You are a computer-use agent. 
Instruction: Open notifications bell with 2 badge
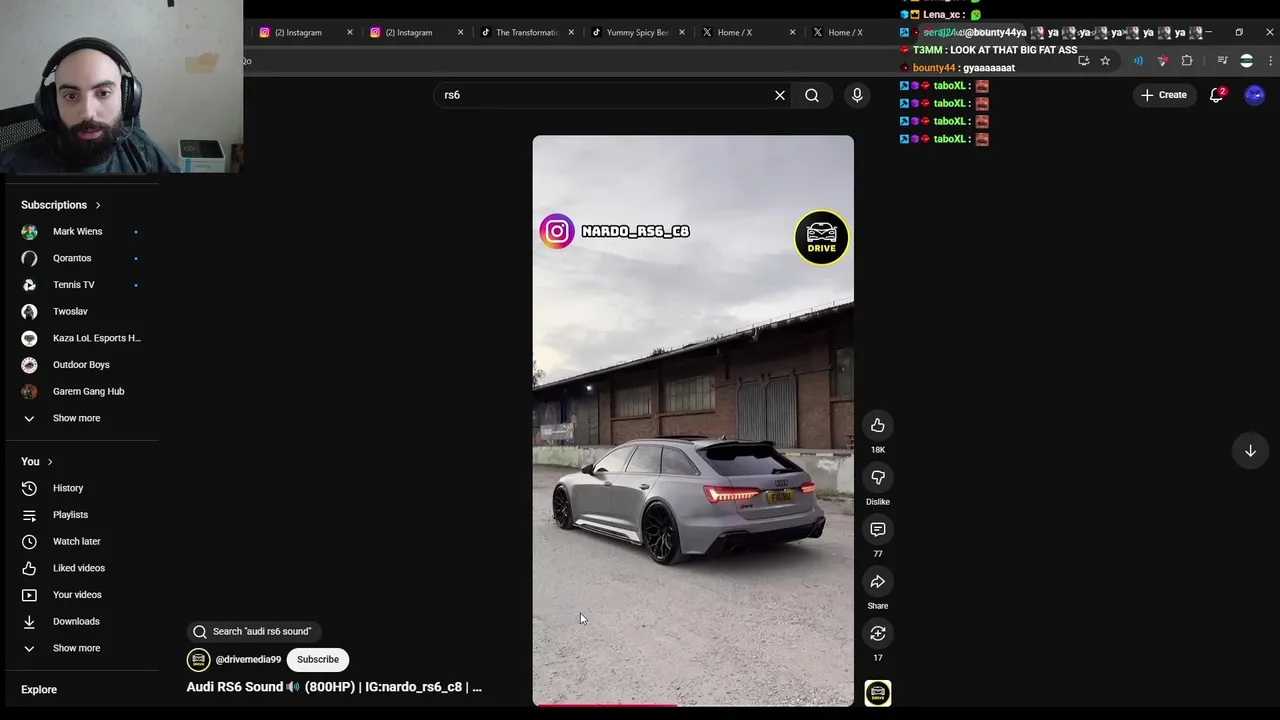(1216, 95)
